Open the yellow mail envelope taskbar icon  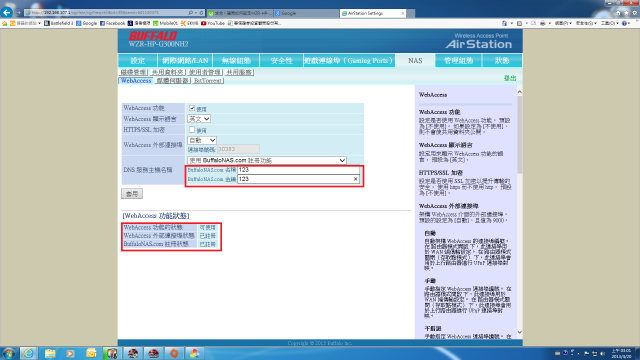click(x=91, y=353)
